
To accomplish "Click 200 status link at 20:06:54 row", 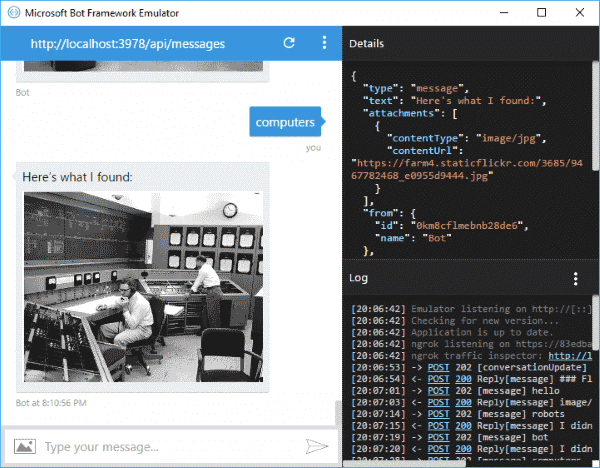I will [463, 379].
